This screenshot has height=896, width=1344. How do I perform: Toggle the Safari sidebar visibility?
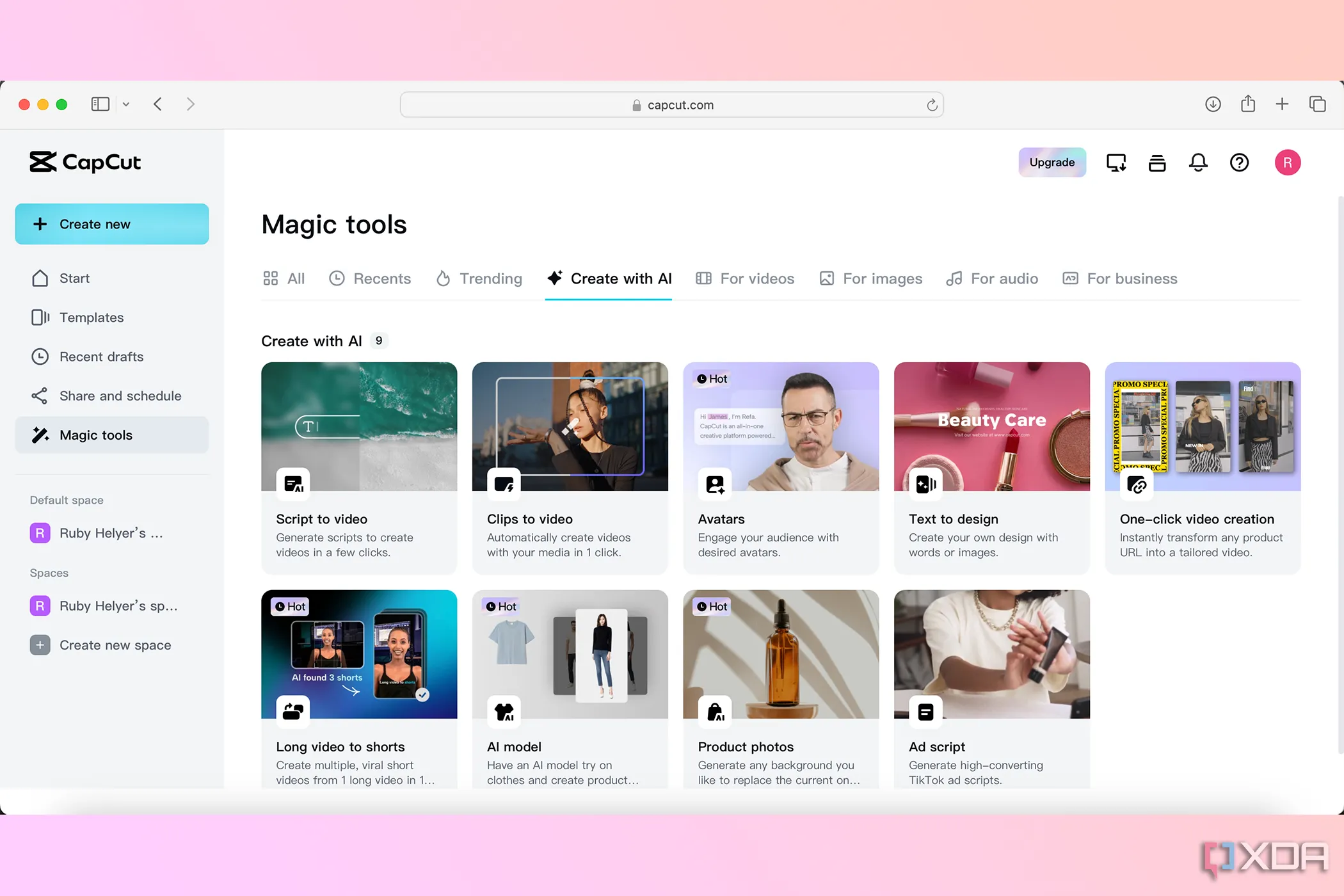click(x=100, y=104)
